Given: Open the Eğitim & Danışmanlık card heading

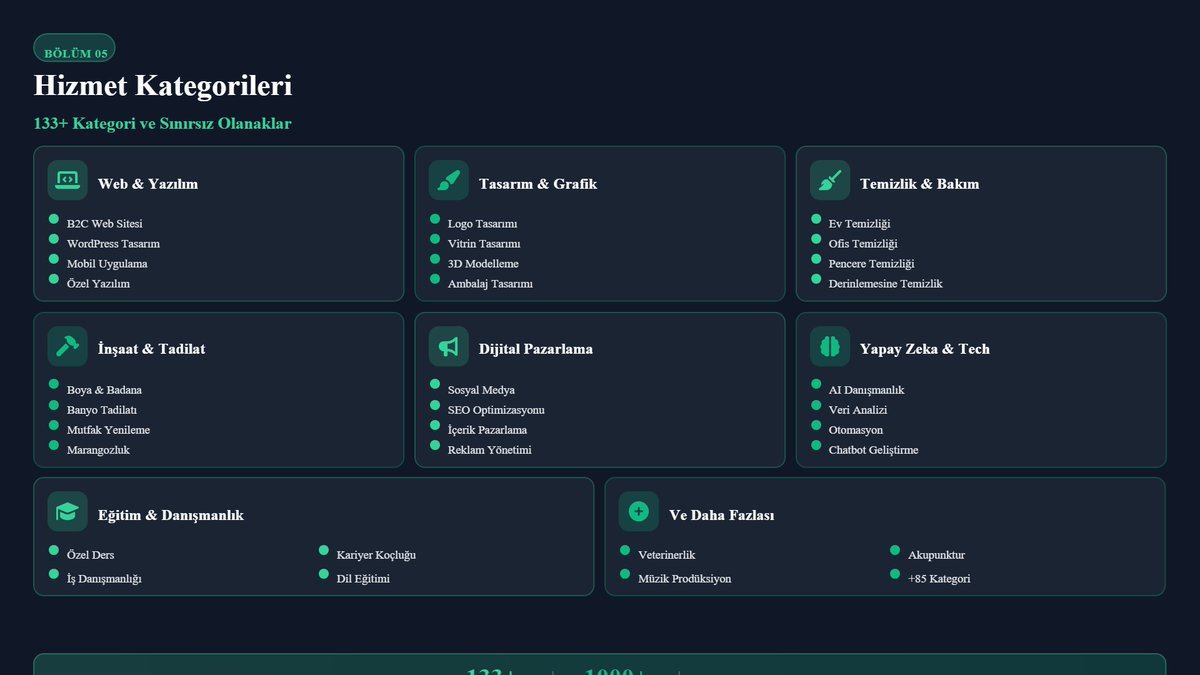Looking at the screenshot, I should pyautogui.click(x=171, y=515).
